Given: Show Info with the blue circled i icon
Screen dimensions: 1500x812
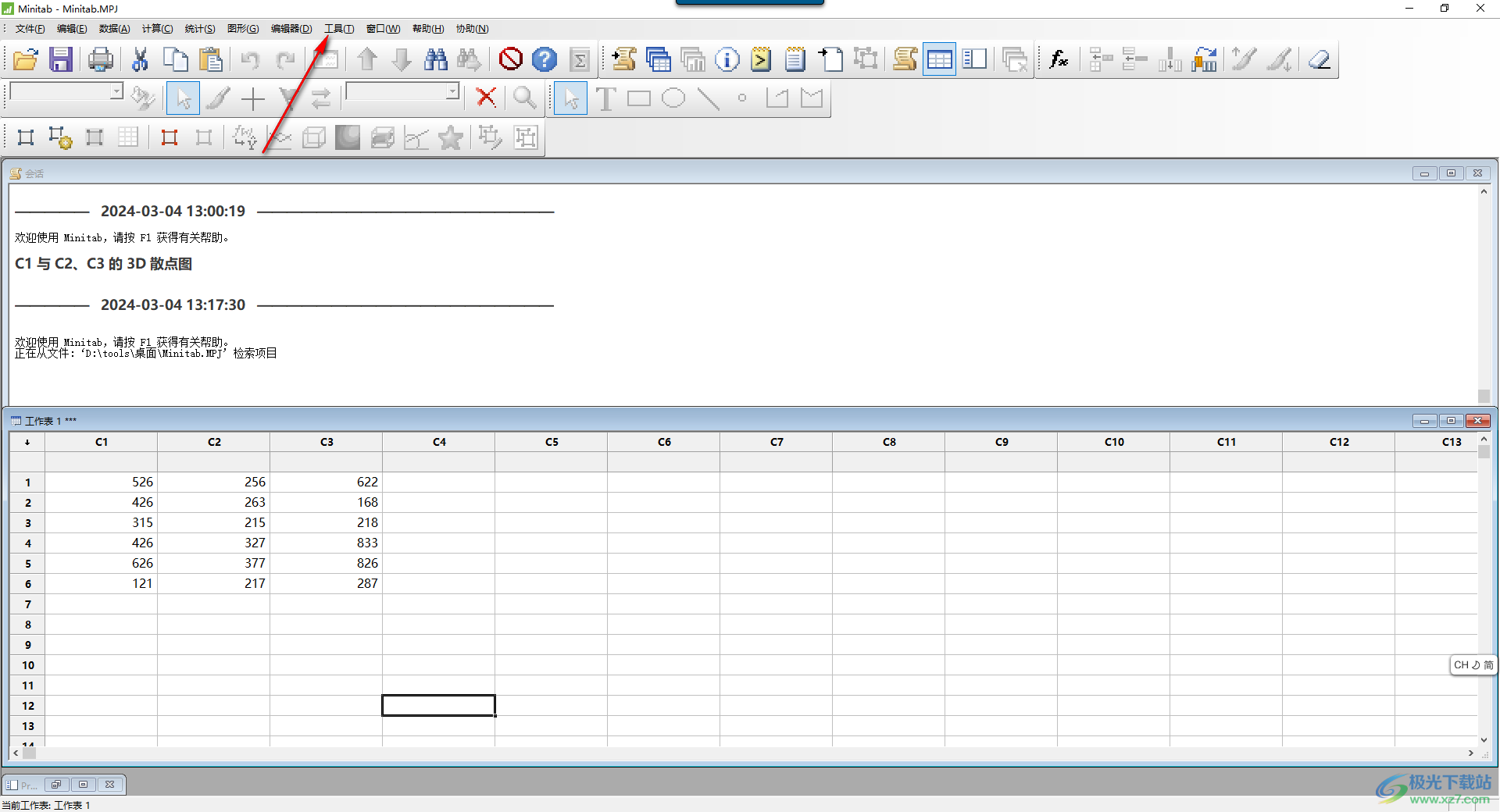Looking at the screenshot, I should (x=727, y=59).
